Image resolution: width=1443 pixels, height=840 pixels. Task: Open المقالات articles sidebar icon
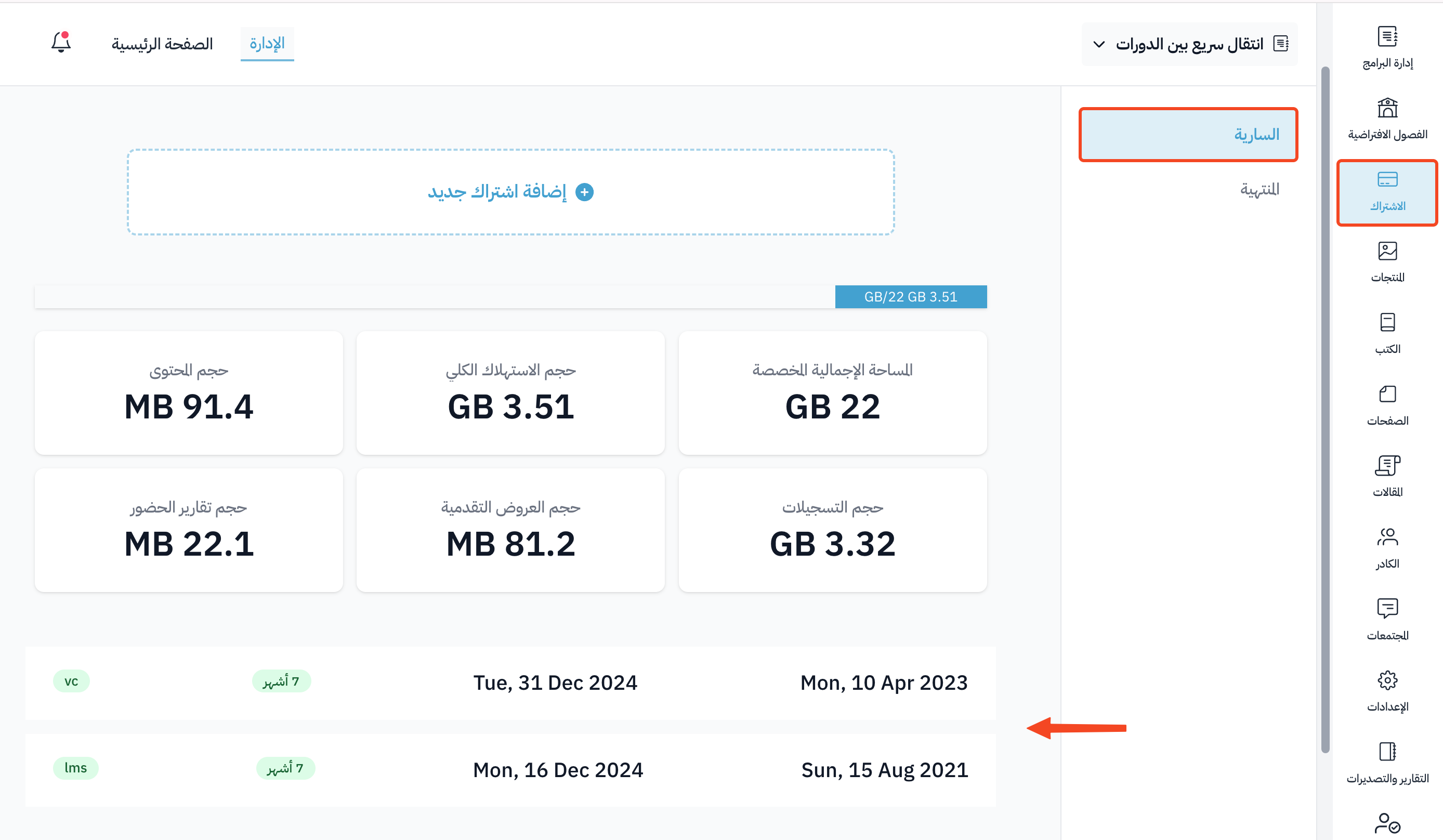(1387, 466)
